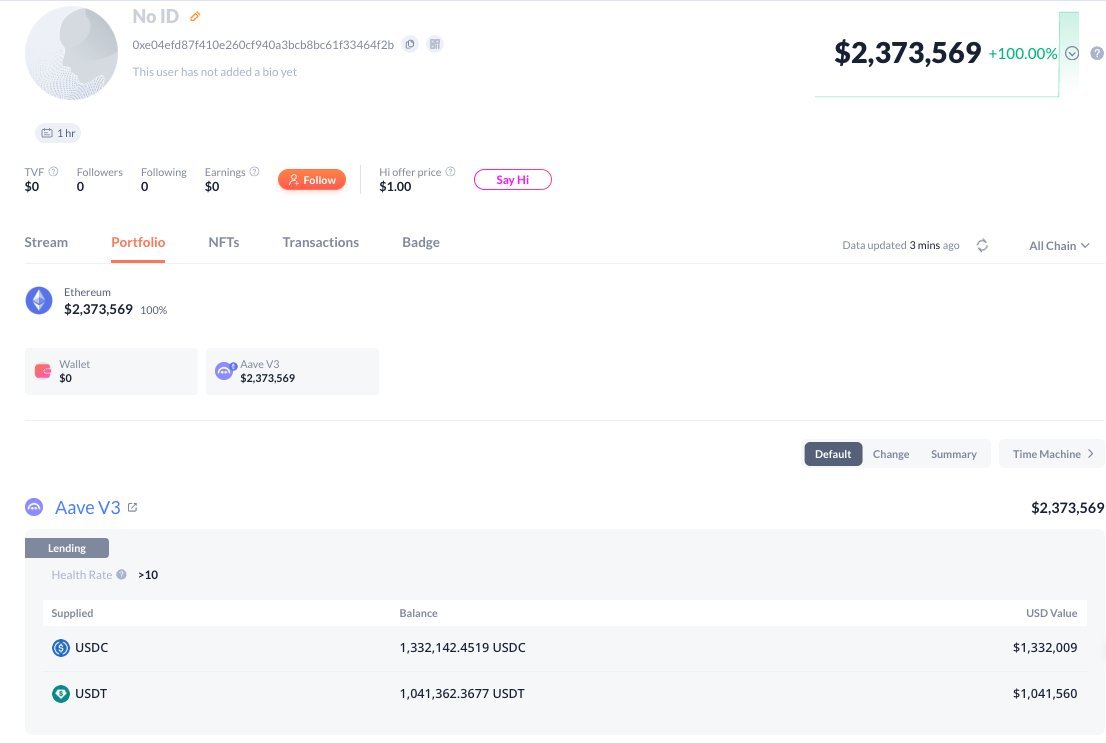This screenshot has width=1106, height=743.
Task: Switch to the Stream tab
Action: coord(47,242)
